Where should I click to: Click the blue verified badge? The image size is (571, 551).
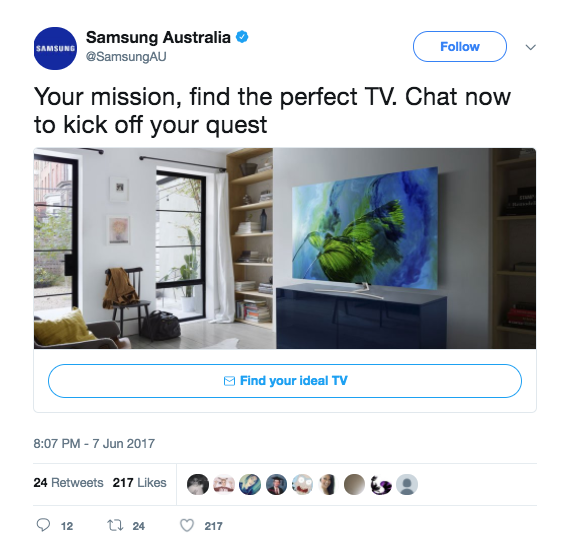tap(242, 37)
